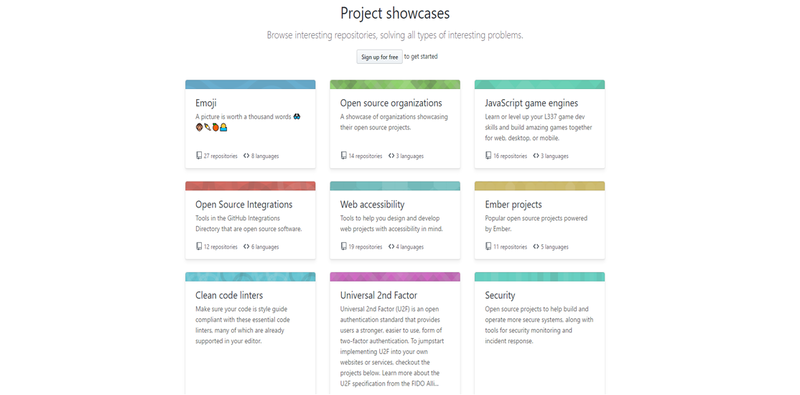The width and height of the screenshot is (800, 395).
Task: Open the Clean code linters showcase
Action: coord(229,295)
